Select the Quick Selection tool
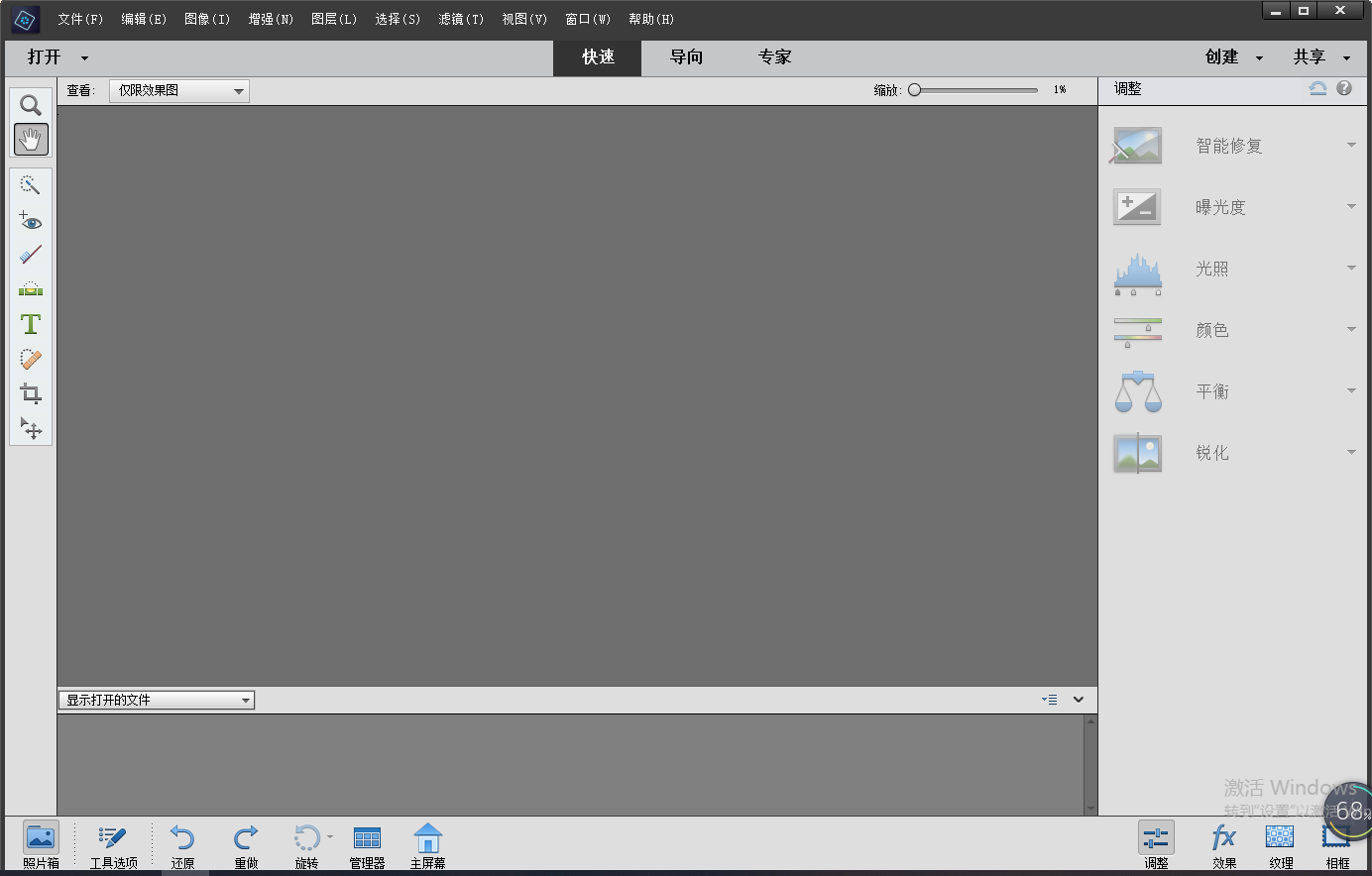The height and width of the screenshot is (876, 1372). (x=31, y=185)
